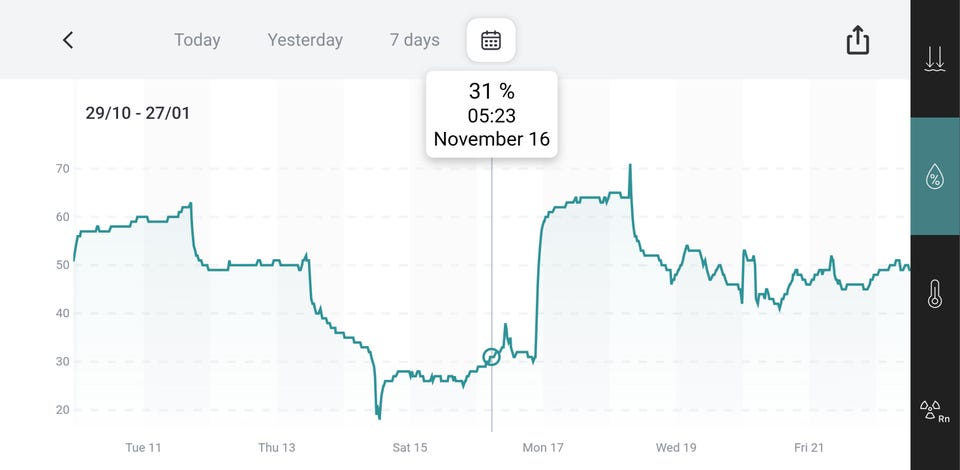The image size is (960, 470).
Task: Tap the Mon 17 date label
Action: tap(543, 447)
